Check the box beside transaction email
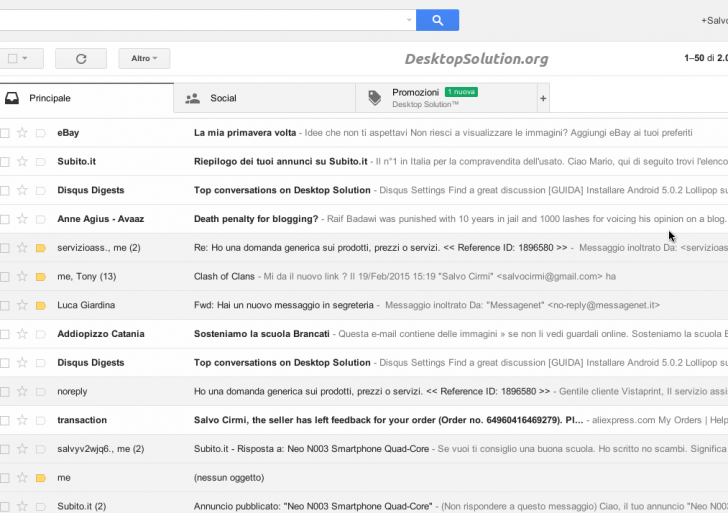This screenshot has width=728, height=513. coord(5,420)
